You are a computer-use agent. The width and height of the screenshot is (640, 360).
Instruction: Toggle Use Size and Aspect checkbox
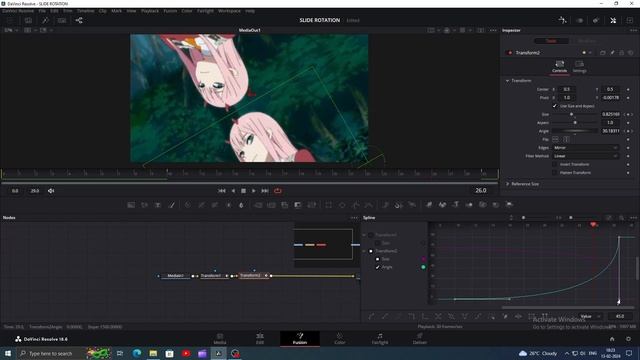(555, 106)
